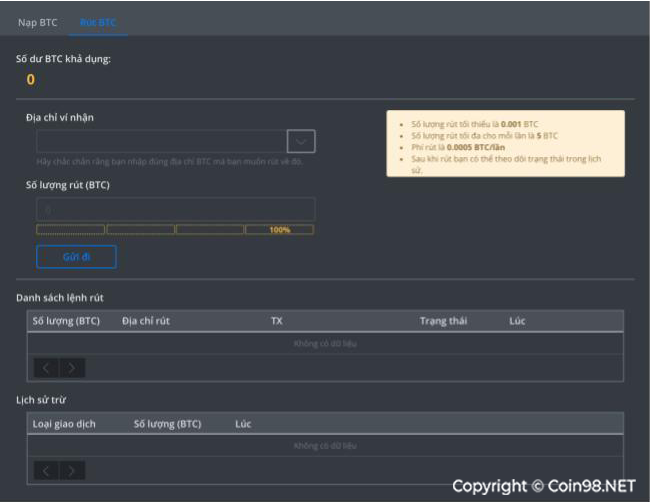Switch to the Nap BTC tab
The width and height of the screenshot is (650, 502).
pyautogui.click(x=38, y=22)
